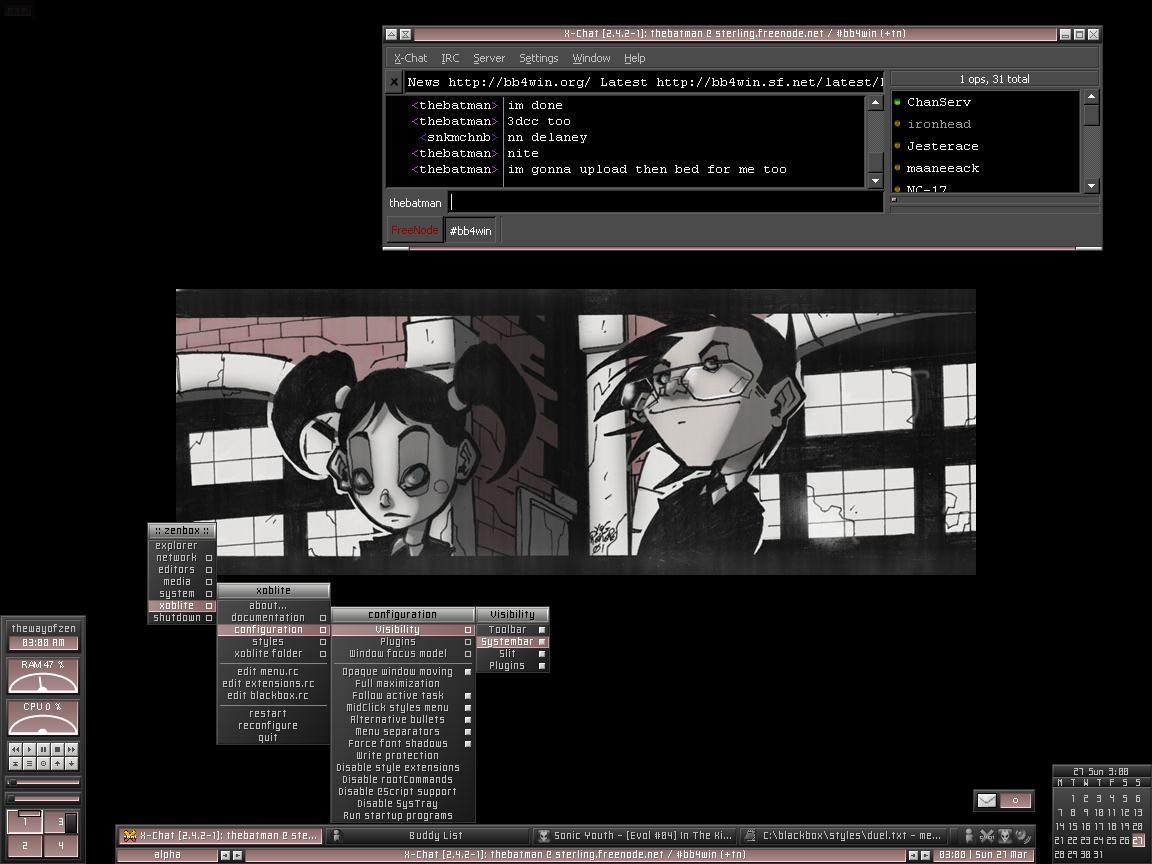
Task: Expand styles submenu in xoblite menu
Action: pyautogui.click(x=273, y=642)
